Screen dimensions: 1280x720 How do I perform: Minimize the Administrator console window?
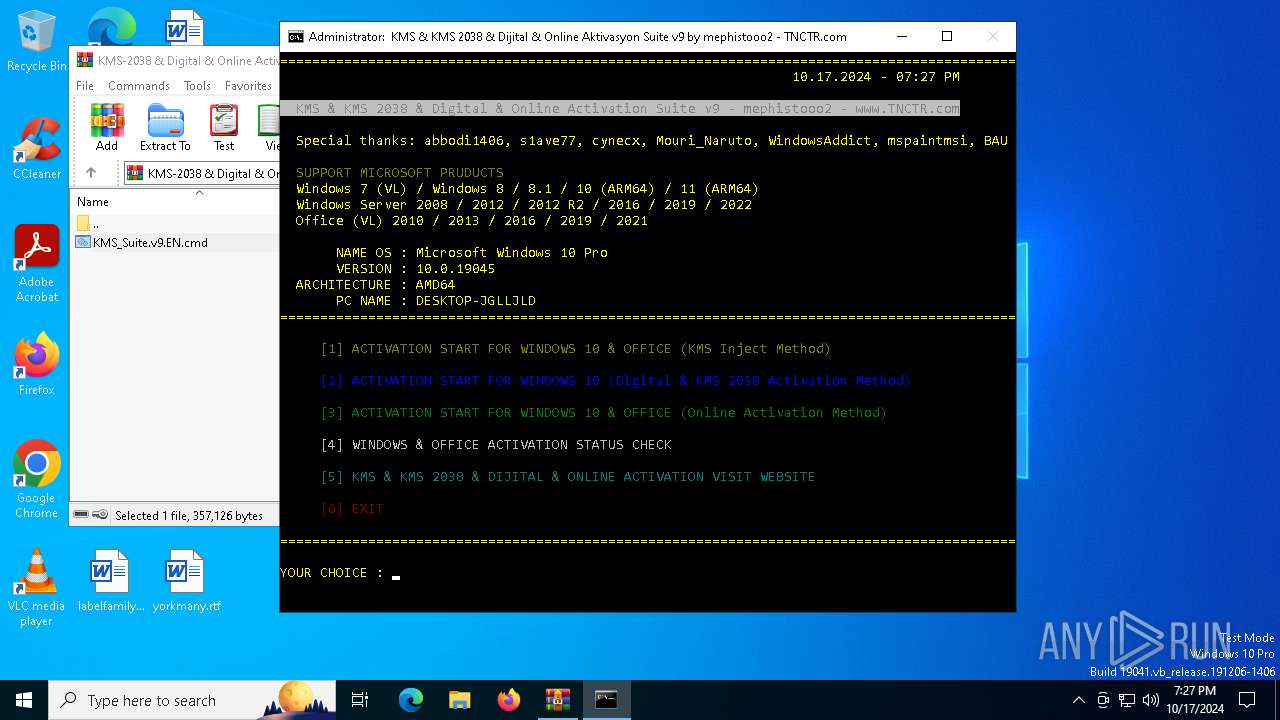(901, 36)
